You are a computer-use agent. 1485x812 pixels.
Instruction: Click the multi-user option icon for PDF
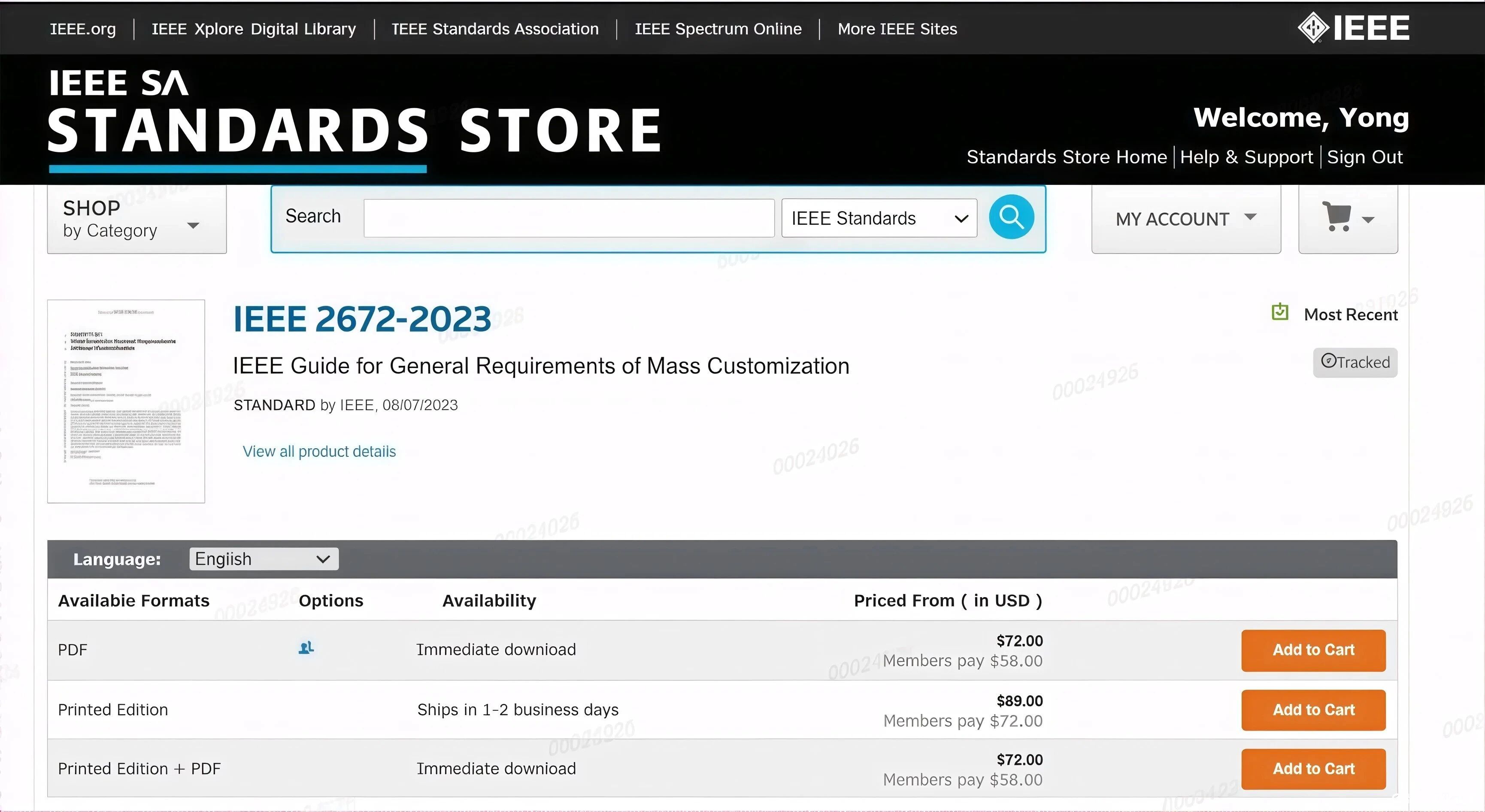[x=306, y=648]
